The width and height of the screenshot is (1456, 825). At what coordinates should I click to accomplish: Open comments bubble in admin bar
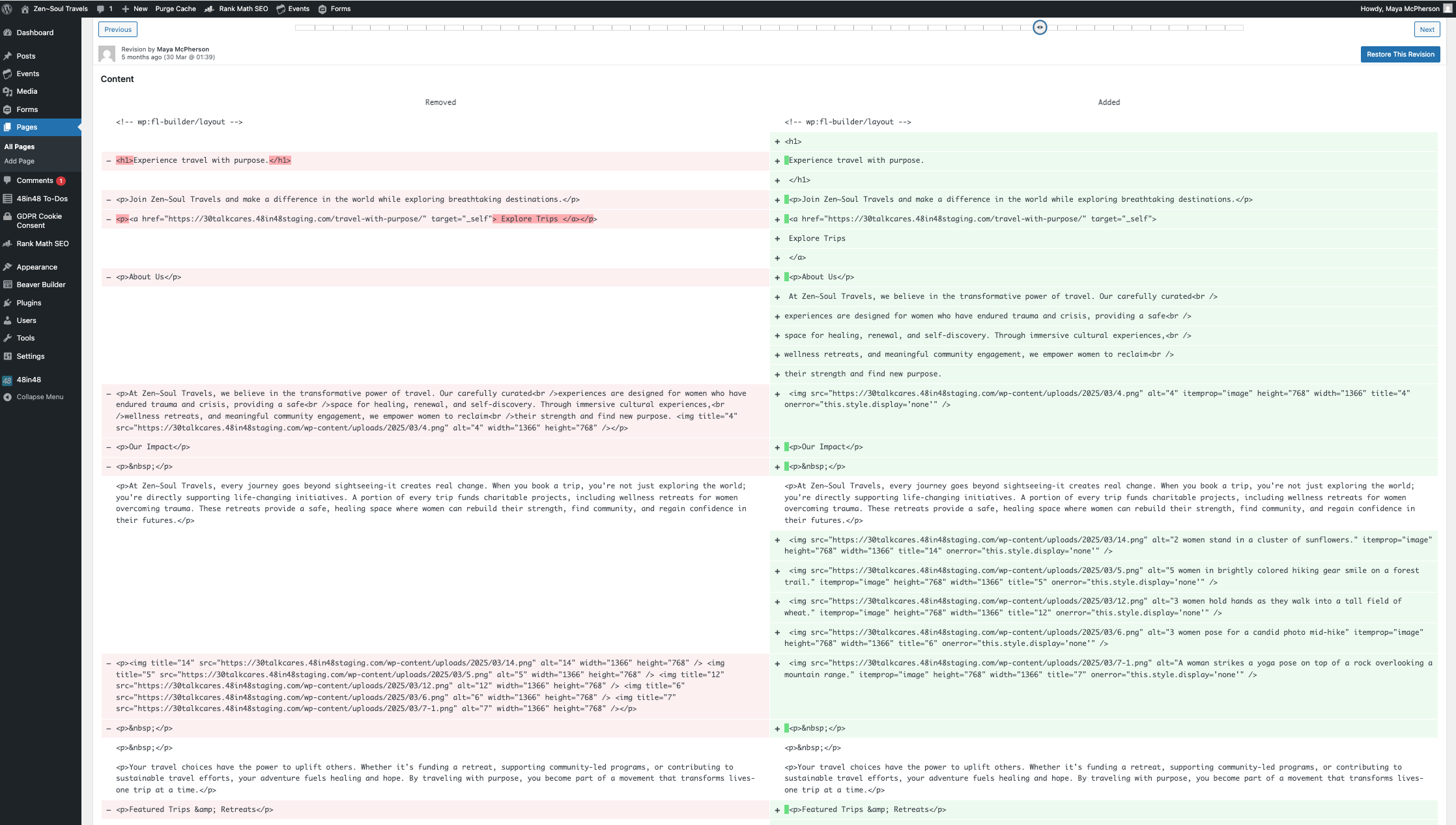100,8
